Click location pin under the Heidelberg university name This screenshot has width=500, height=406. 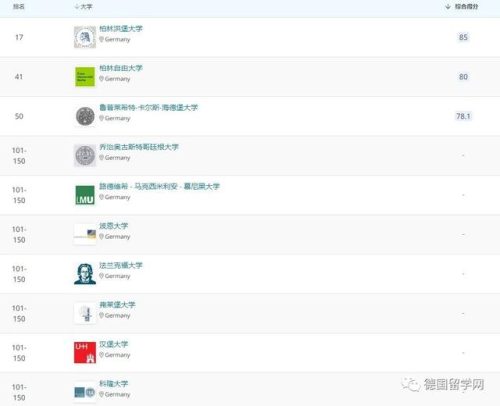click(x=101, y=118)
